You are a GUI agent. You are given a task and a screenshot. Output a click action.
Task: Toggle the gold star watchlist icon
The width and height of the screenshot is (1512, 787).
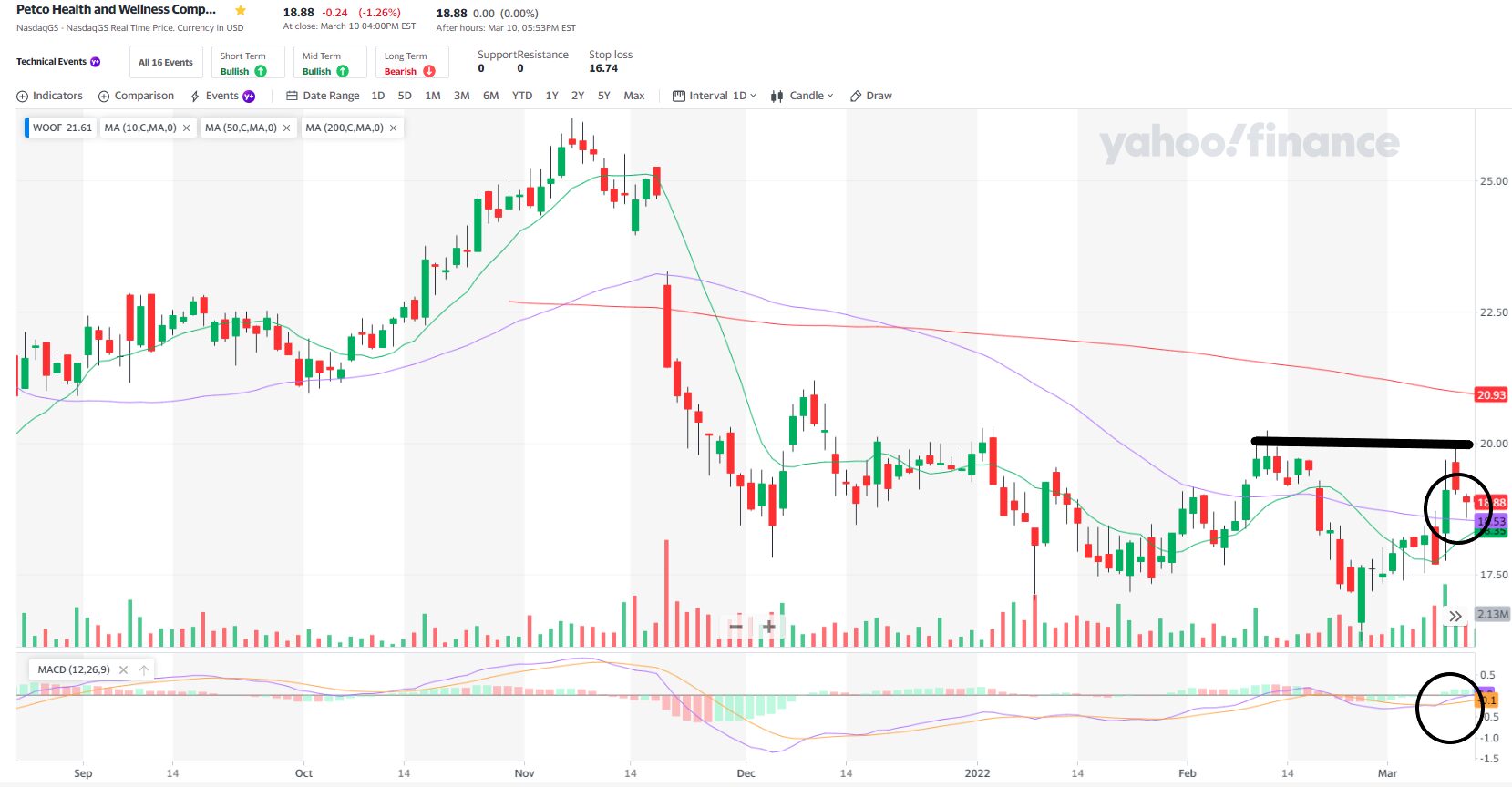point(241,10)
